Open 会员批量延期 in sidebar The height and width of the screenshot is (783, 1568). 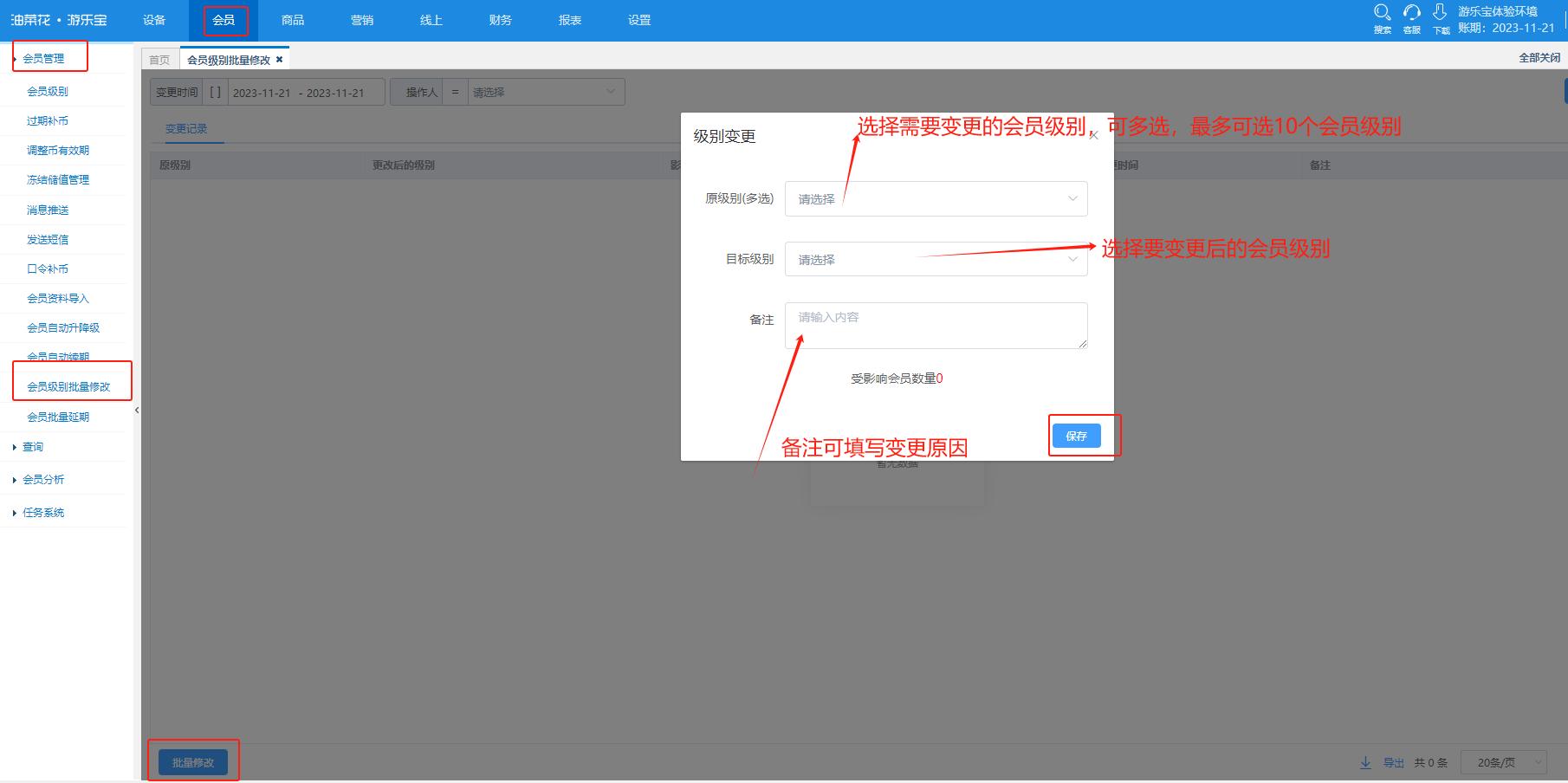tap(58, 417)
